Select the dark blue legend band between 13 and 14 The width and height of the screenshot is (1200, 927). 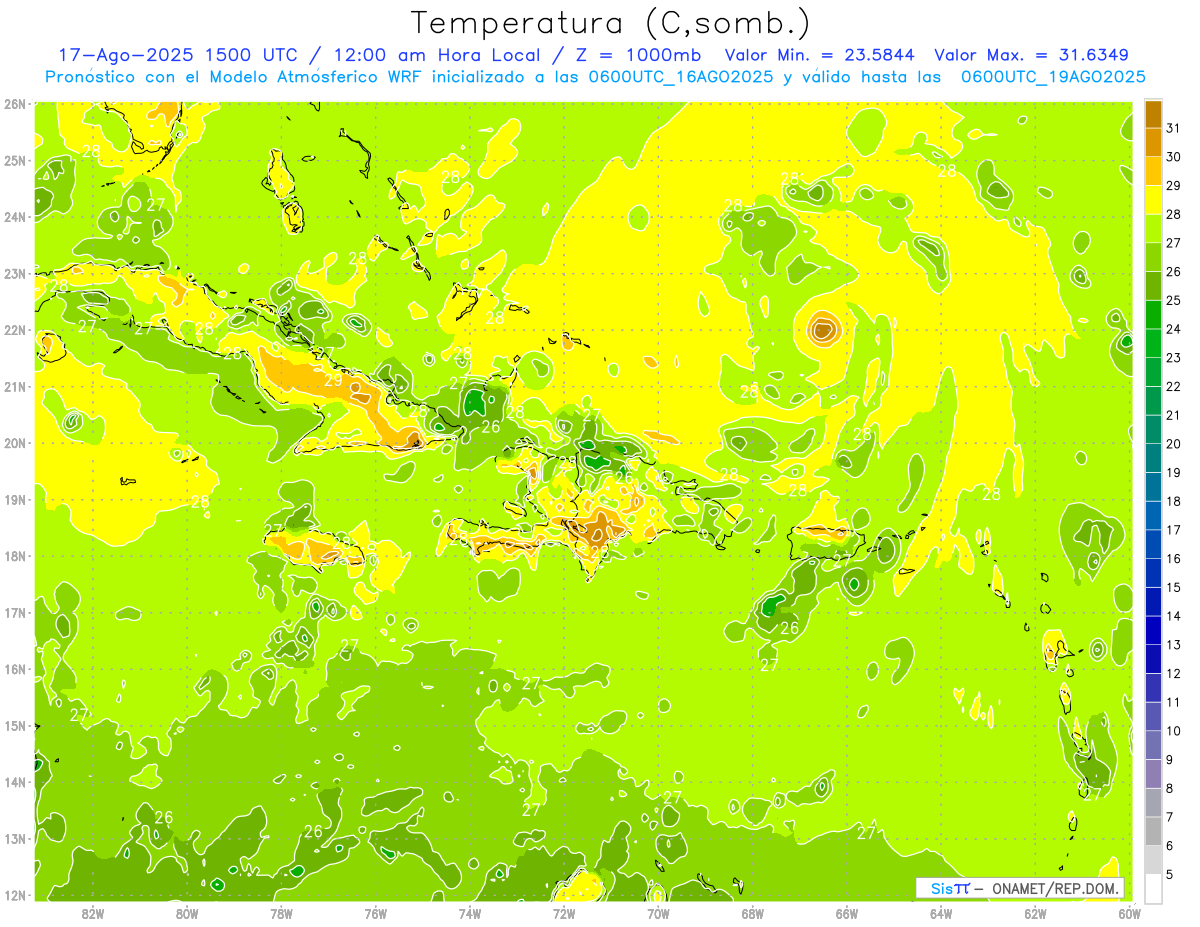click(x=1153, y=630)
